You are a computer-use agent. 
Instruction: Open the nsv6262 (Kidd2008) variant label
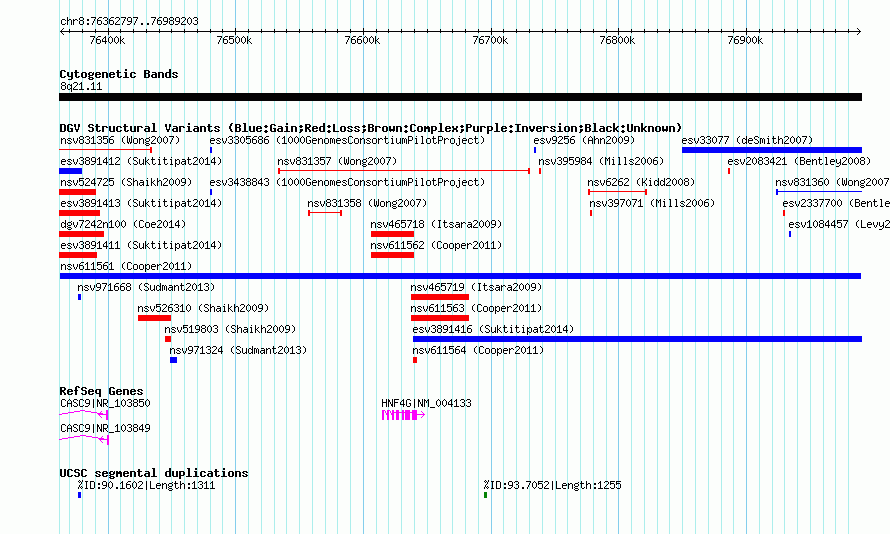click(641, 182)
